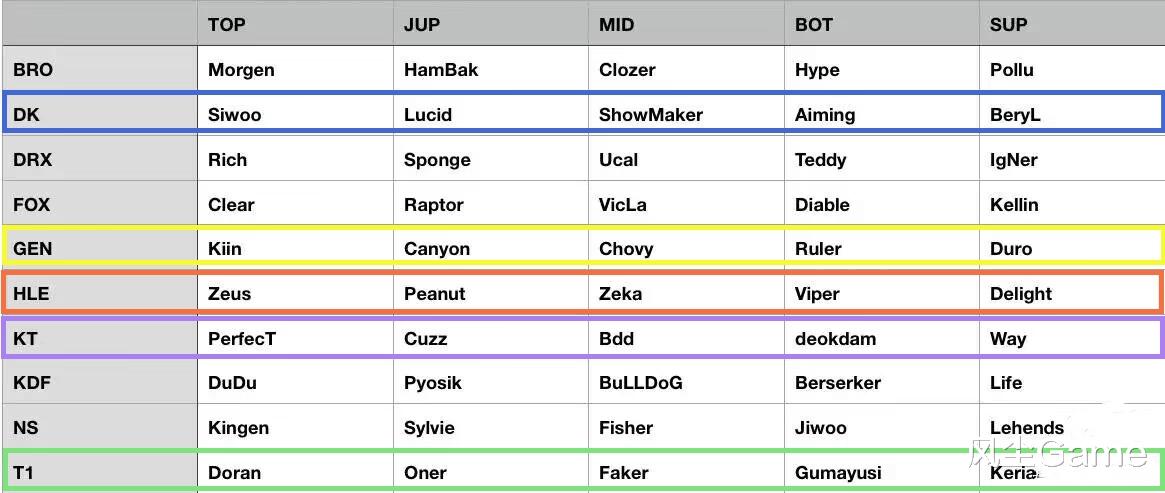Click the Gumayusi cell

pos(881,472)
